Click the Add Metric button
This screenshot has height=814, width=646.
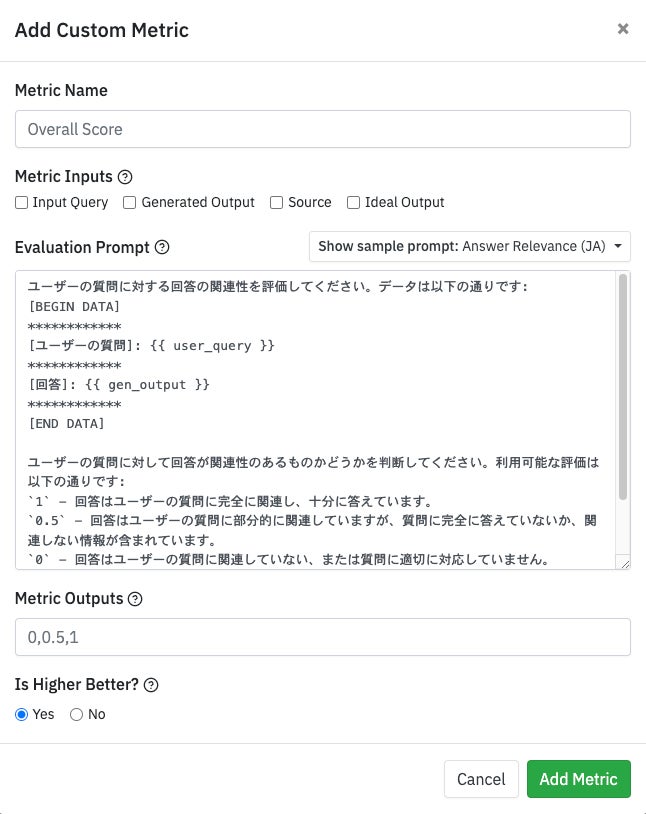tap(578, 779)
